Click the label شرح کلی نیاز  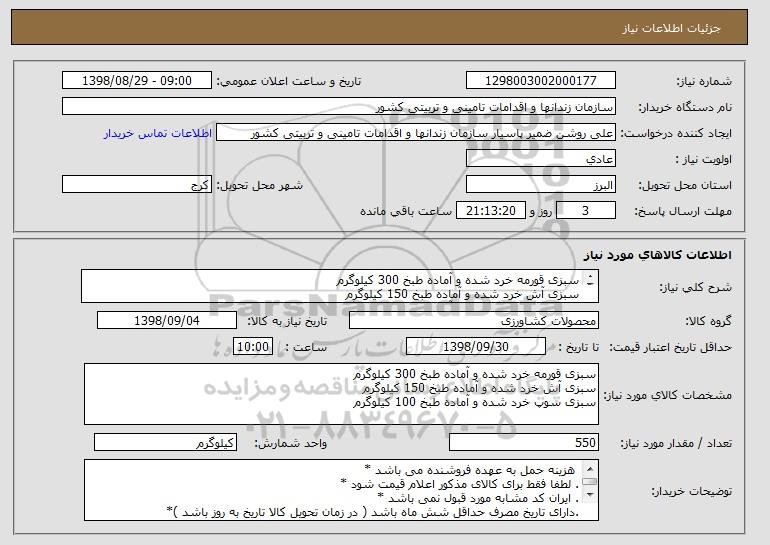[x=697, y=287]
